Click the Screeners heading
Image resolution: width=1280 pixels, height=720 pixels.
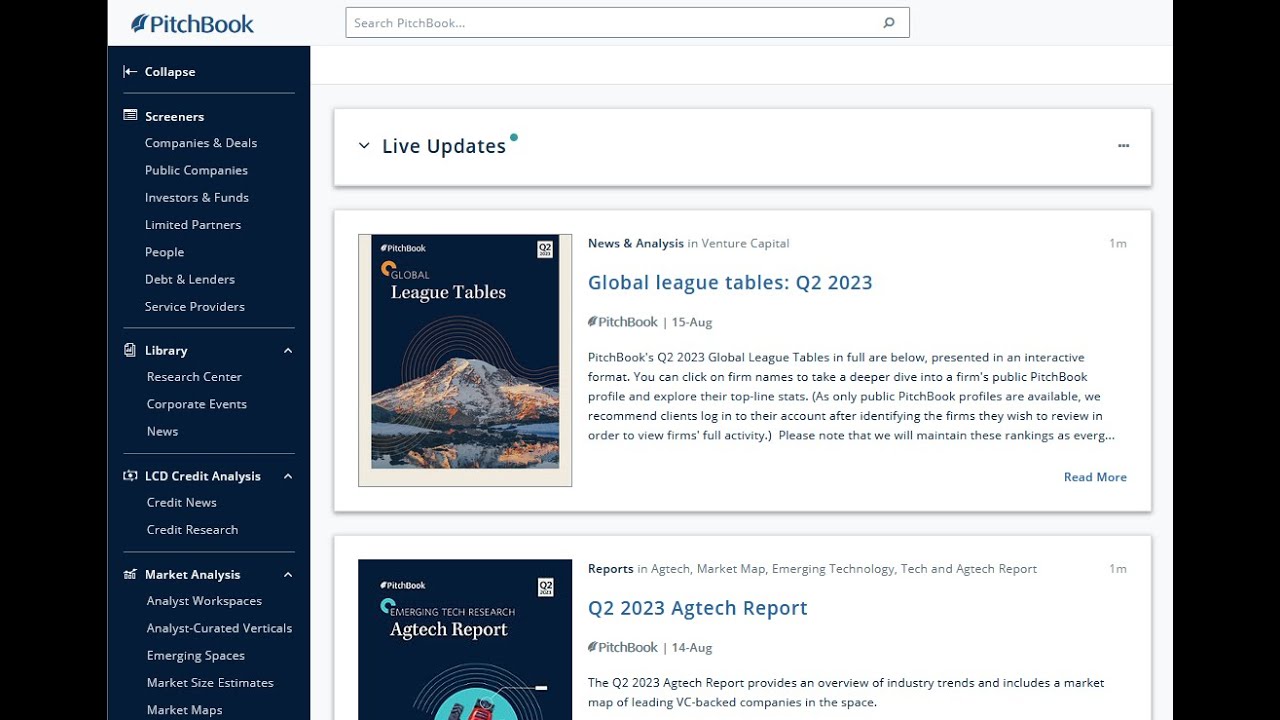(x=174, y=116)
